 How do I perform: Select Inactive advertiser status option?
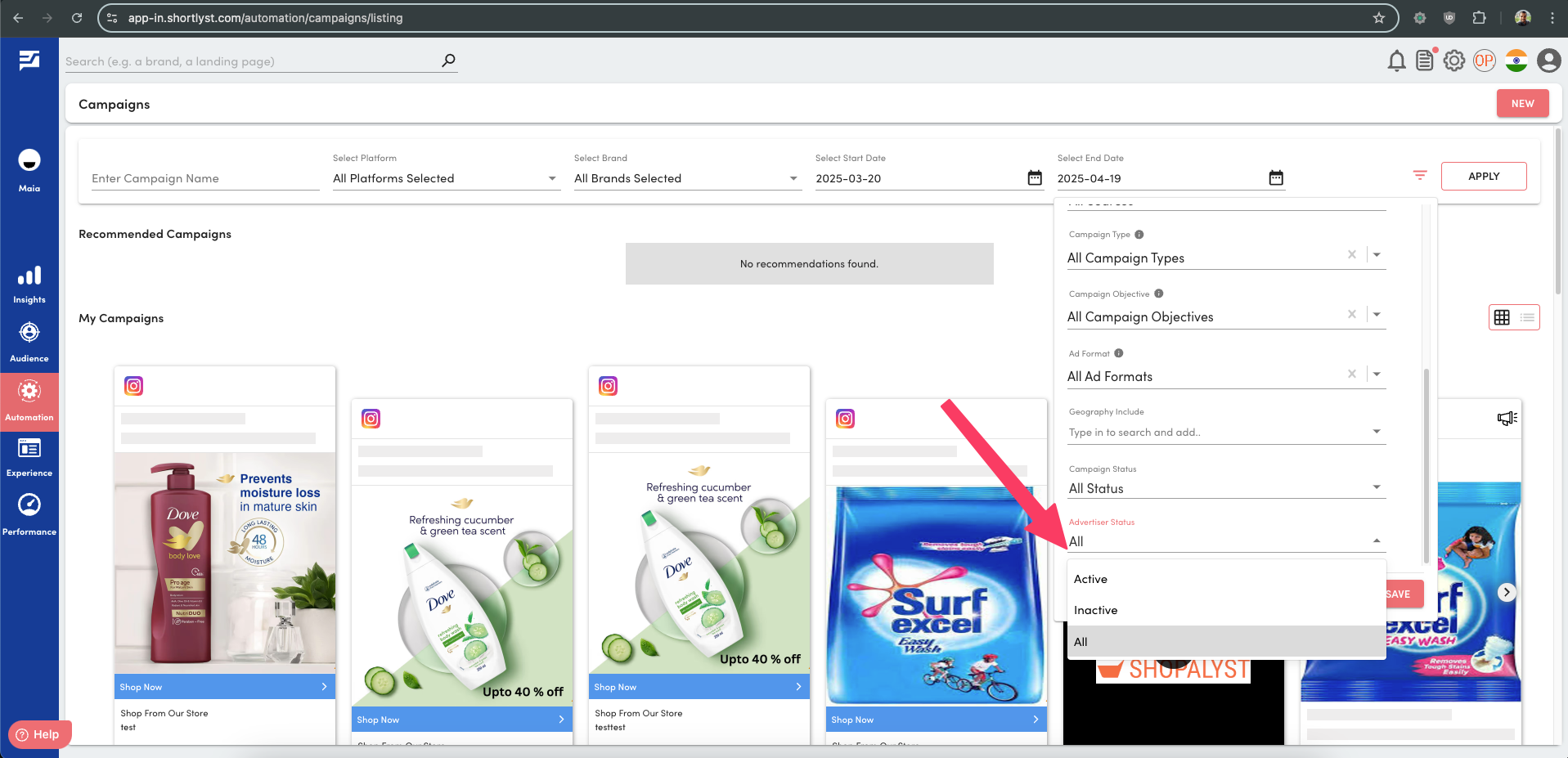pyautogui.click(x=1226, y=610)
